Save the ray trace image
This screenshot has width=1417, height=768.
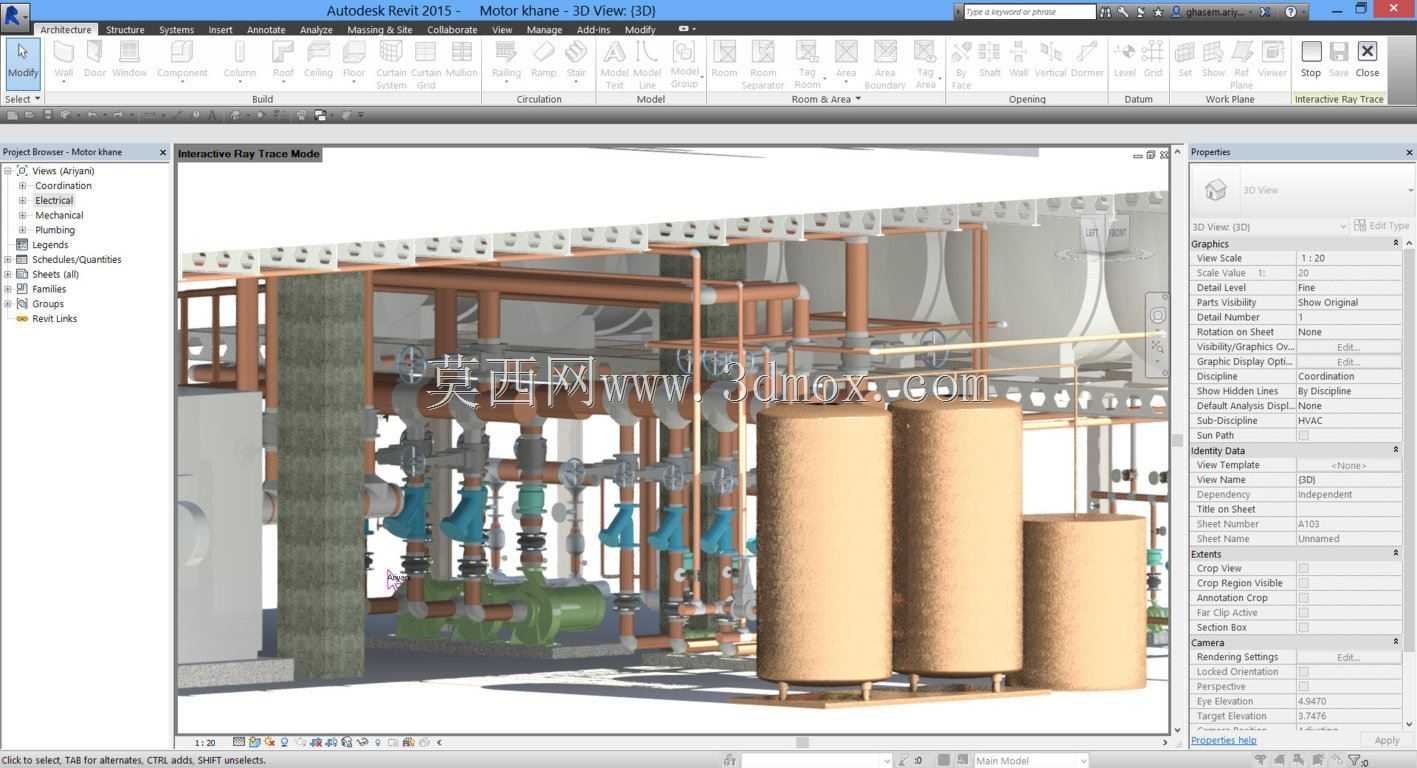coord(1338,60)
